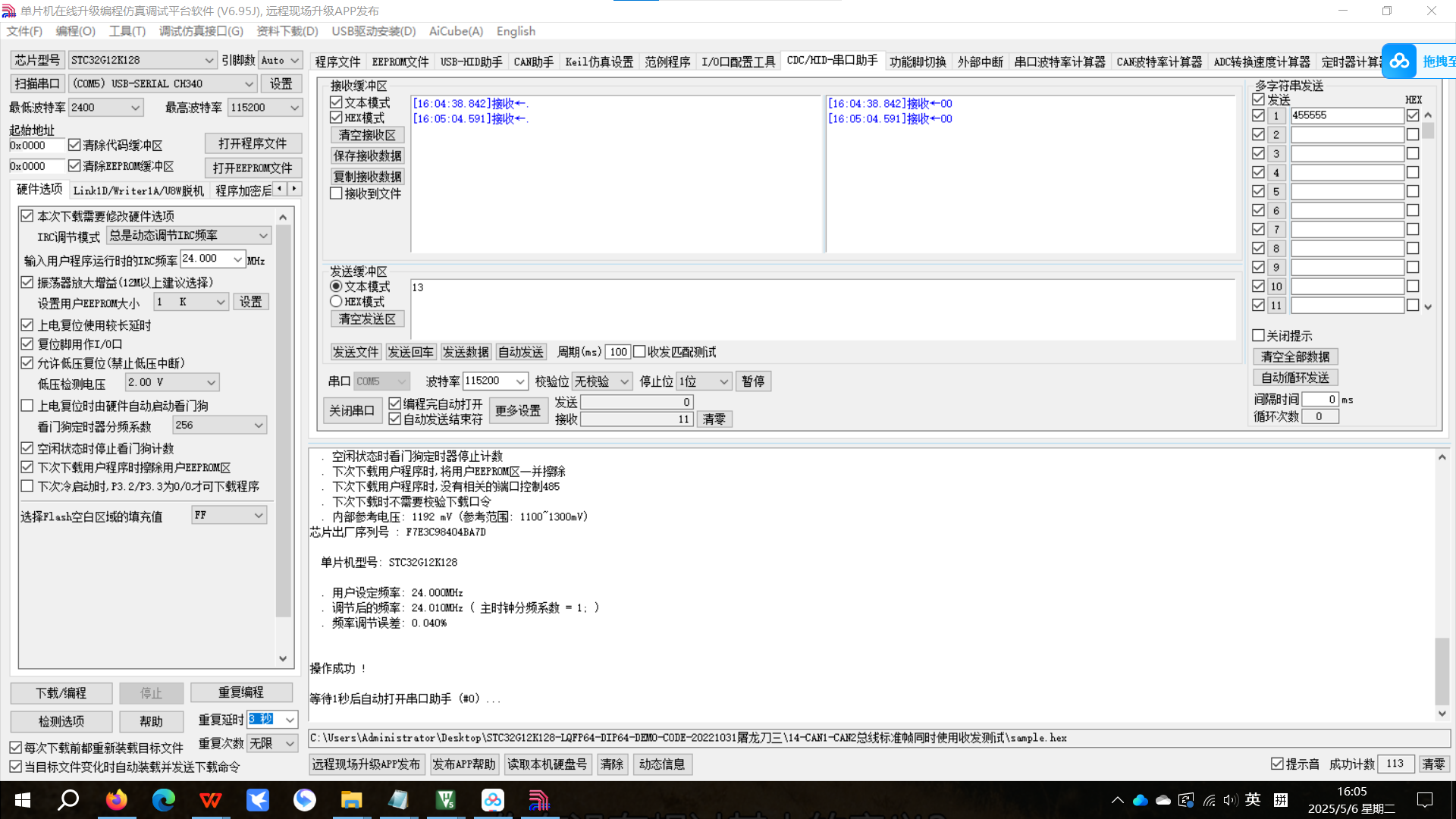1456x819 pixels.
Task: Click 检测选项 button
Action: 61,721
